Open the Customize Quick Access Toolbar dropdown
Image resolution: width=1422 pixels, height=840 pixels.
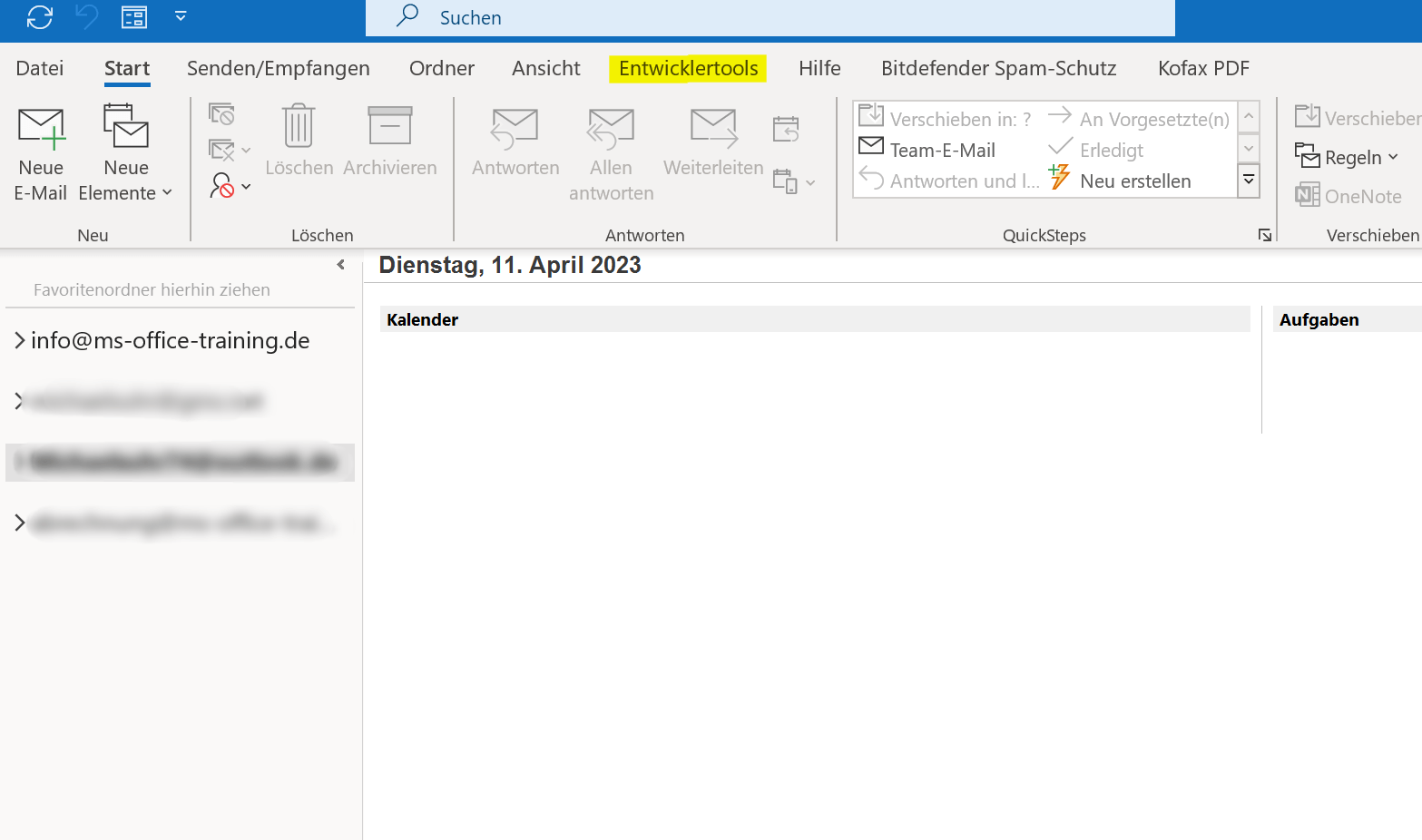(181, 16)
